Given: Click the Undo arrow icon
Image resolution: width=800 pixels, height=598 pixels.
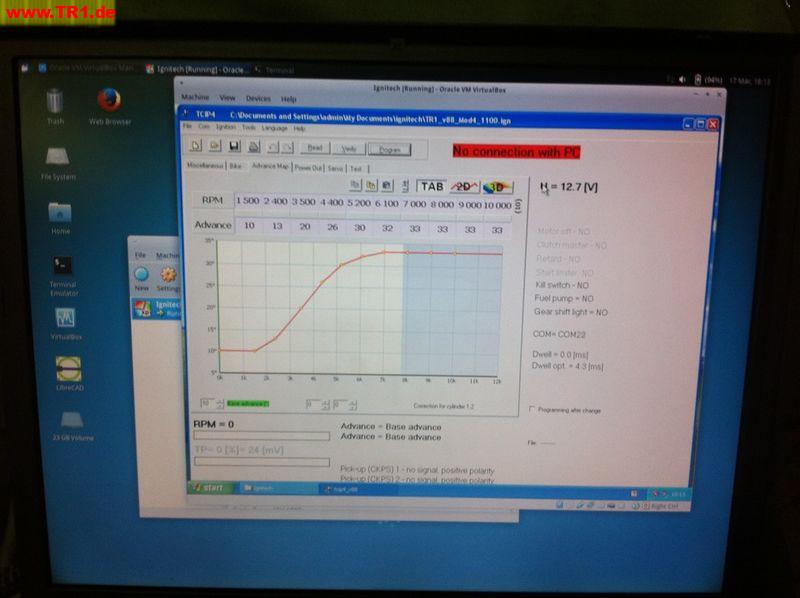Looking at the screenshot, I should (x=273, y=147).
